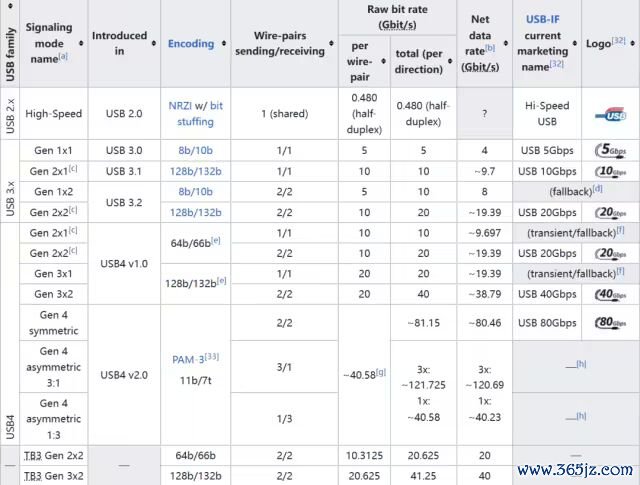This screenshot has height=485, width=640.
Task: Open footnote [b] after Net data rate
Action: pos(490,48)
